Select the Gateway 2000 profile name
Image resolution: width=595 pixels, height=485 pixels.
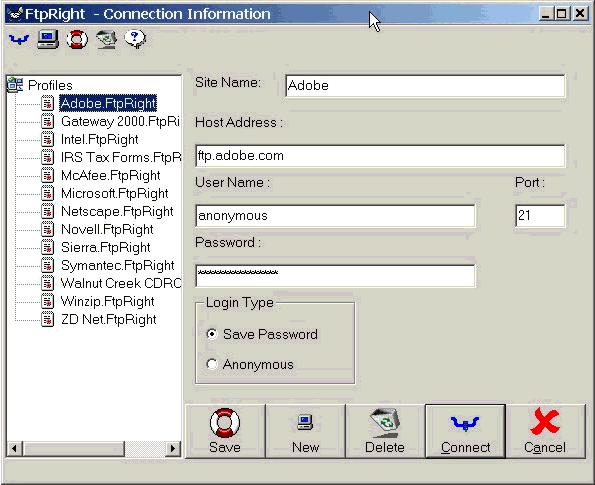120,121
